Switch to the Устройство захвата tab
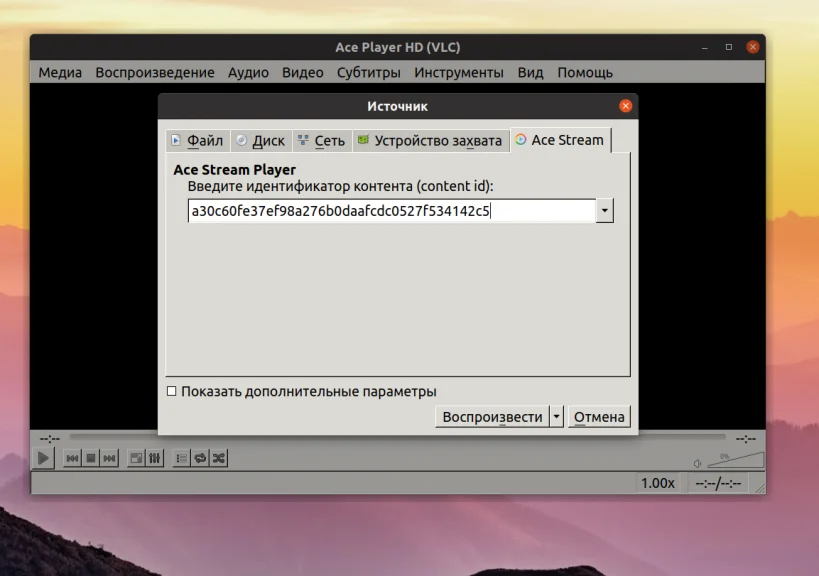 [x=431, y=140]
